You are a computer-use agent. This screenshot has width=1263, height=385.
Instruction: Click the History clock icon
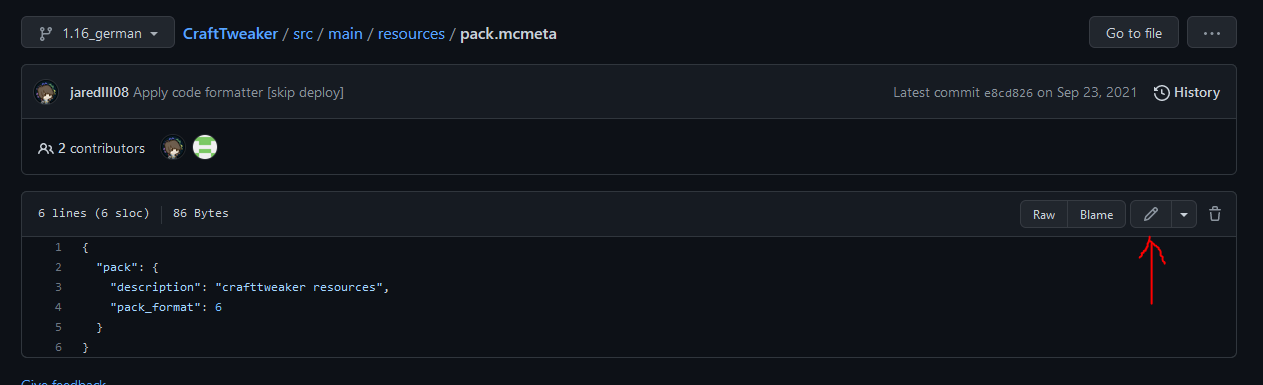pos(1161,92)
